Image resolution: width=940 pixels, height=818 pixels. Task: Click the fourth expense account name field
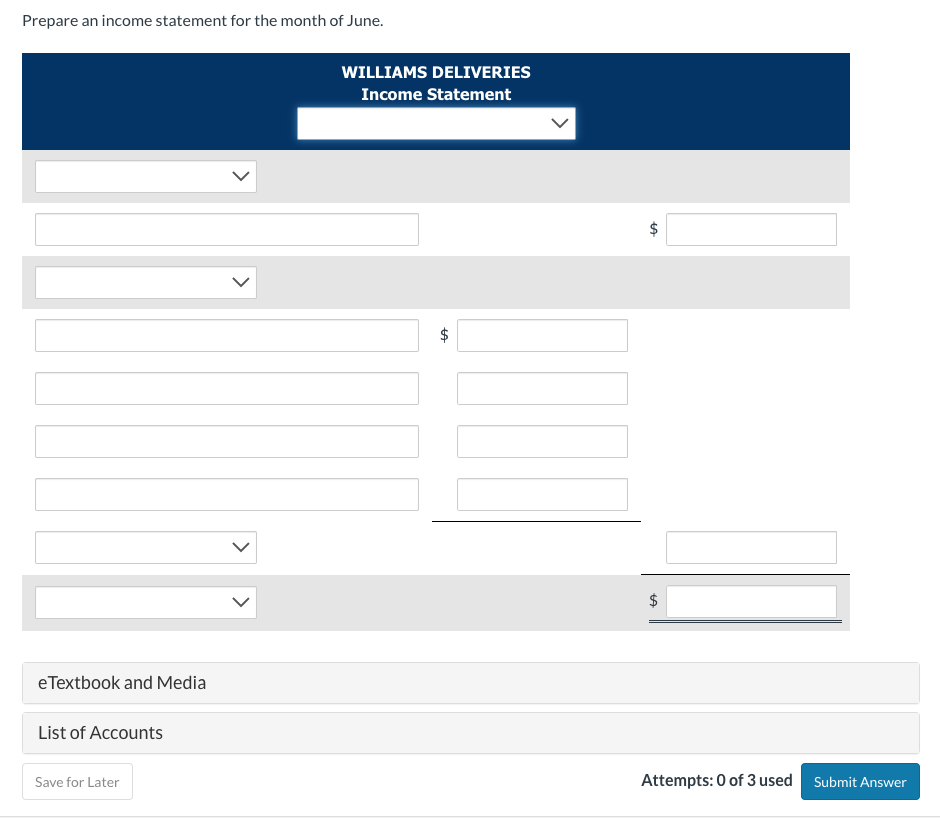coord(227,494)
